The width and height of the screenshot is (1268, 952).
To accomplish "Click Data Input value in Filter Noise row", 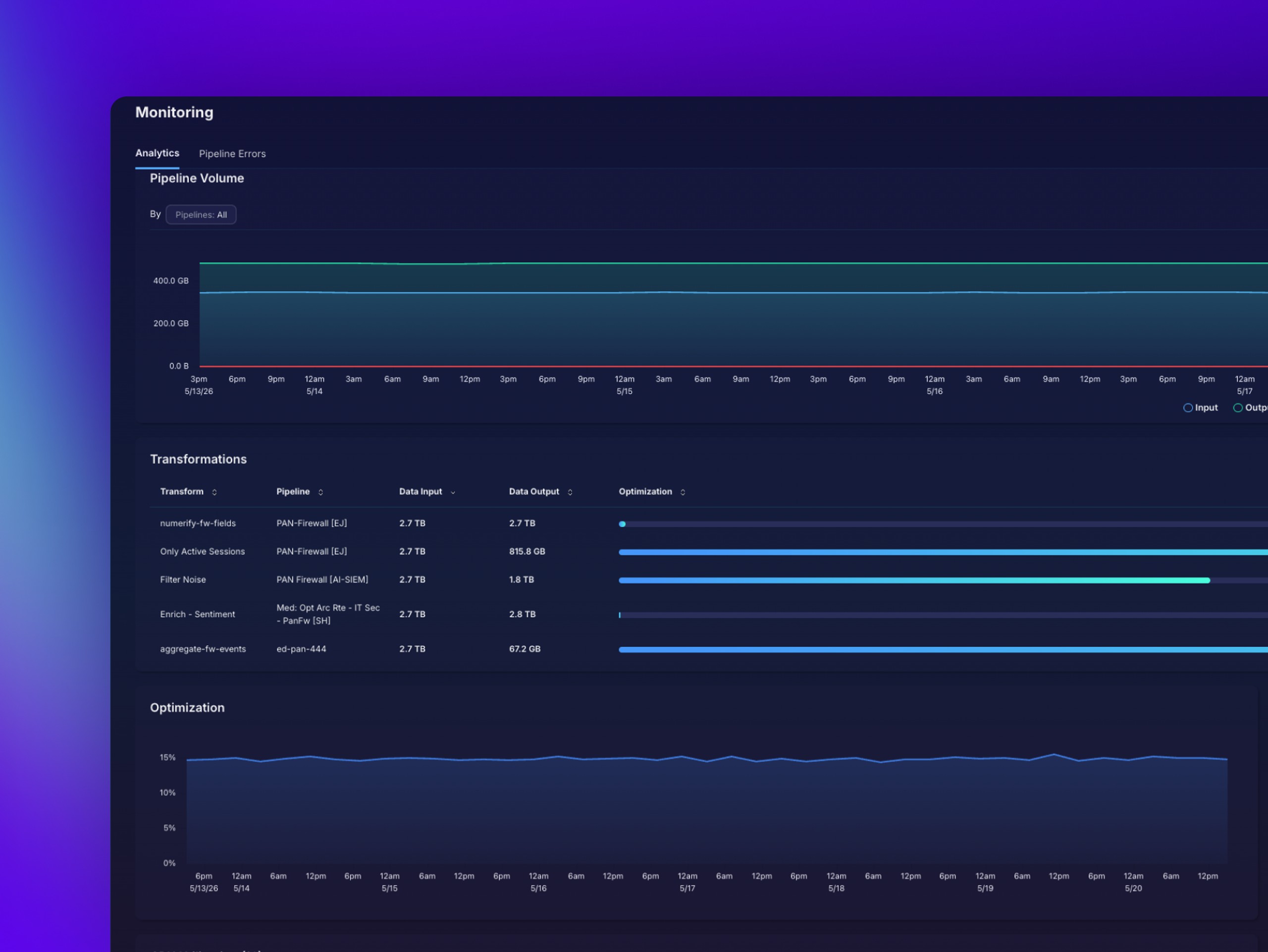I will (412, 580).
